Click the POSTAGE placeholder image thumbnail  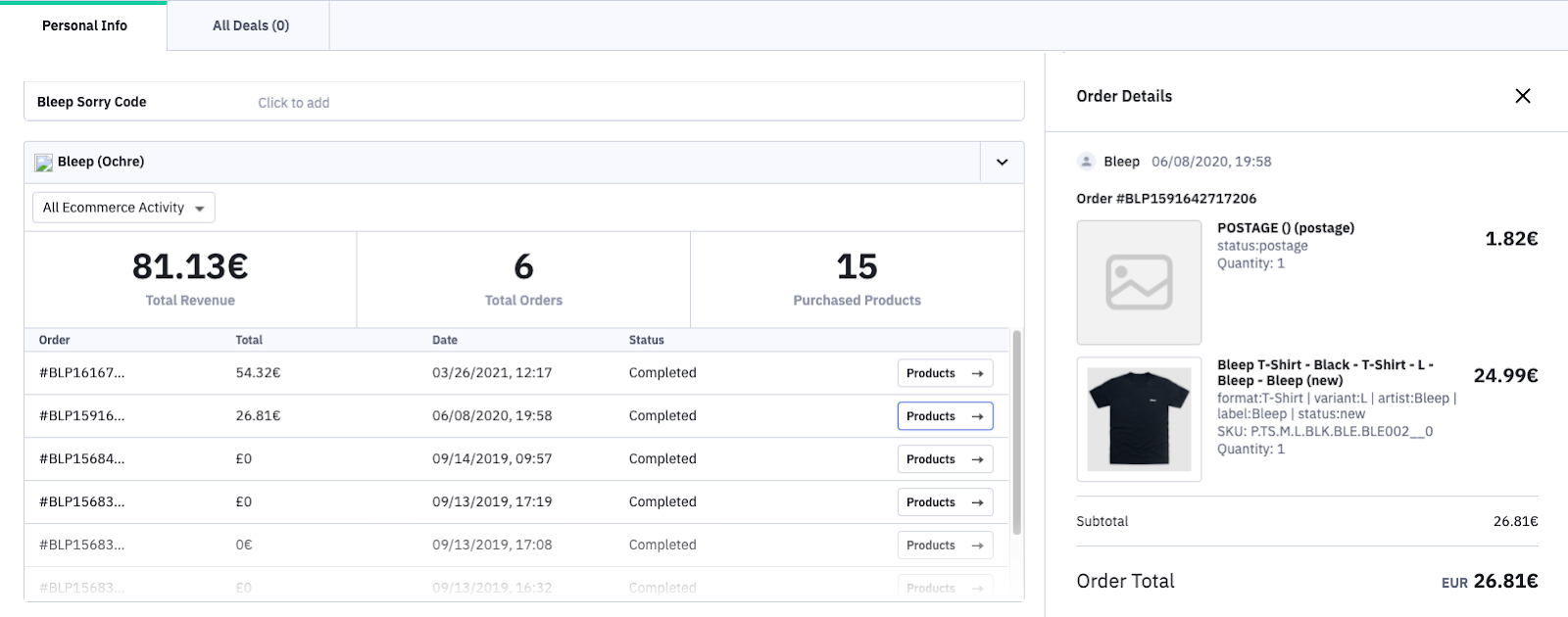1138,282
